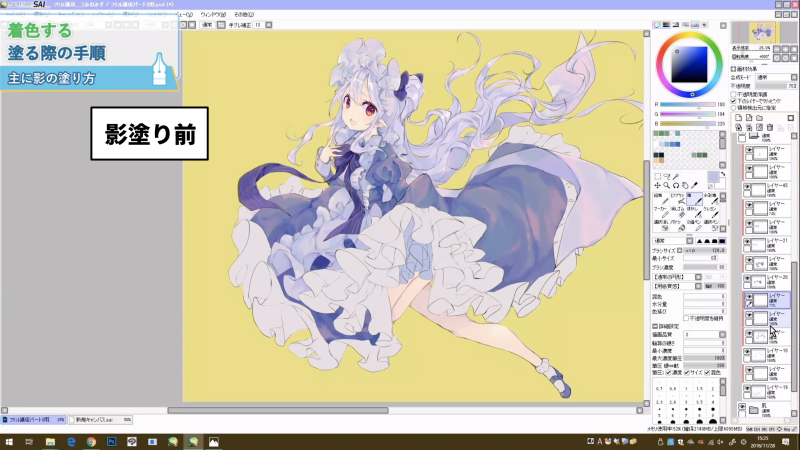Create a new layer folder
800x450 pixels.
pos(759,118)
